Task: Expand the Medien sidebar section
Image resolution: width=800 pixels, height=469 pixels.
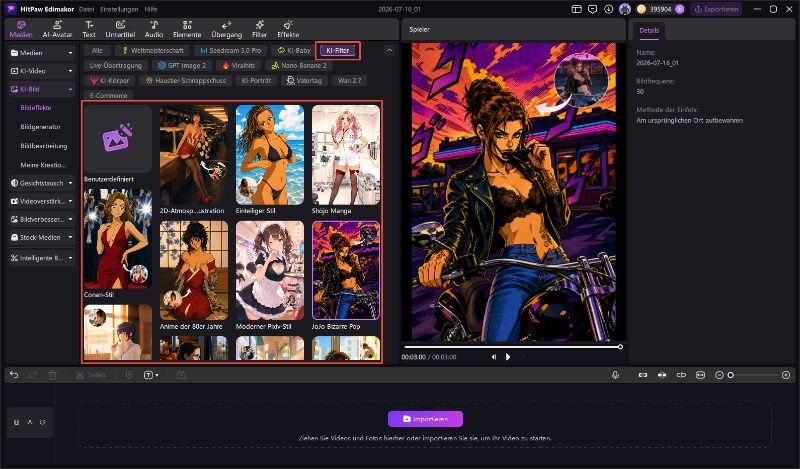Action: coord(42,53)
